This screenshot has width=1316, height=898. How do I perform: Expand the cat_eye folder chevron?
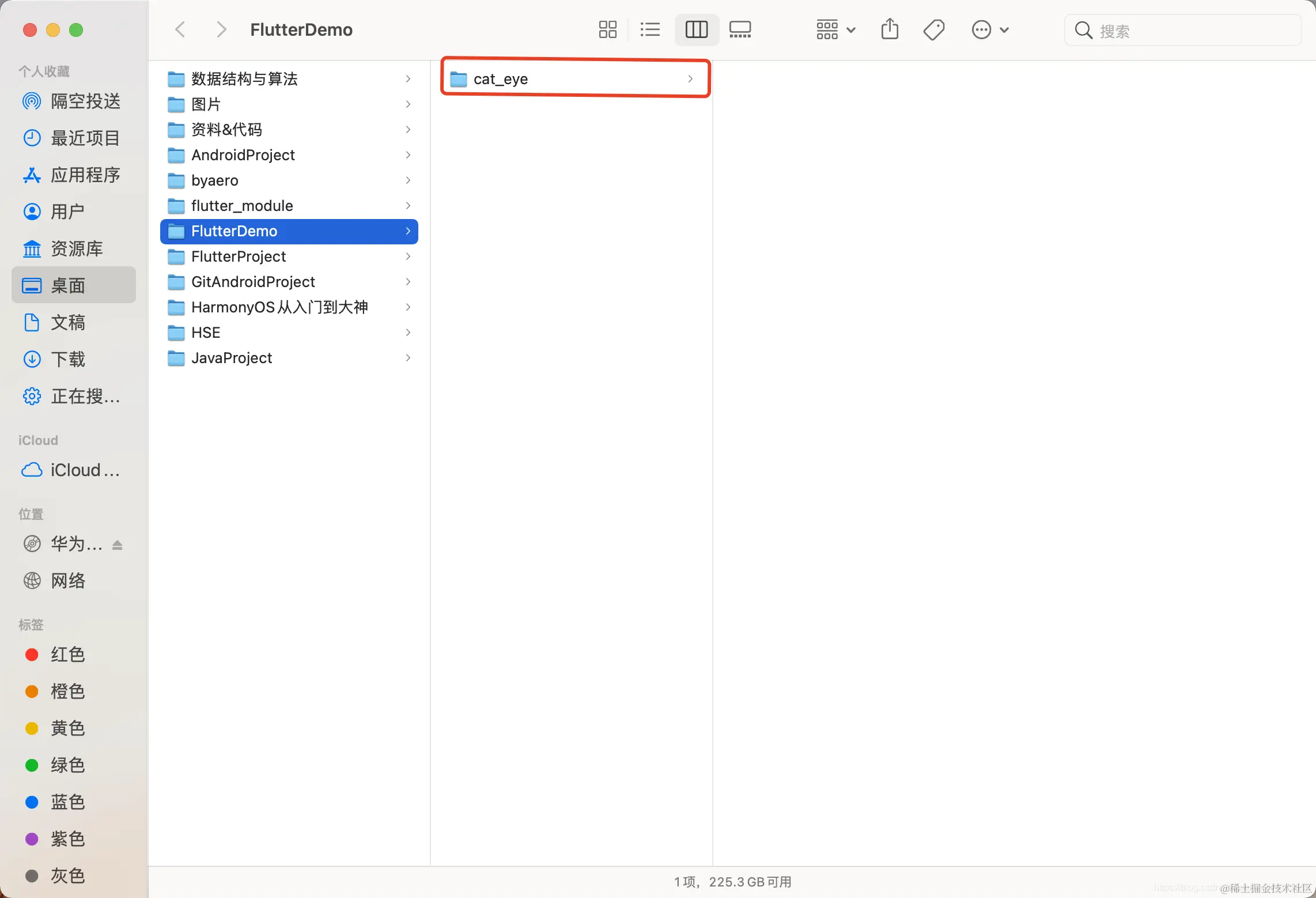tap(690, 79)
